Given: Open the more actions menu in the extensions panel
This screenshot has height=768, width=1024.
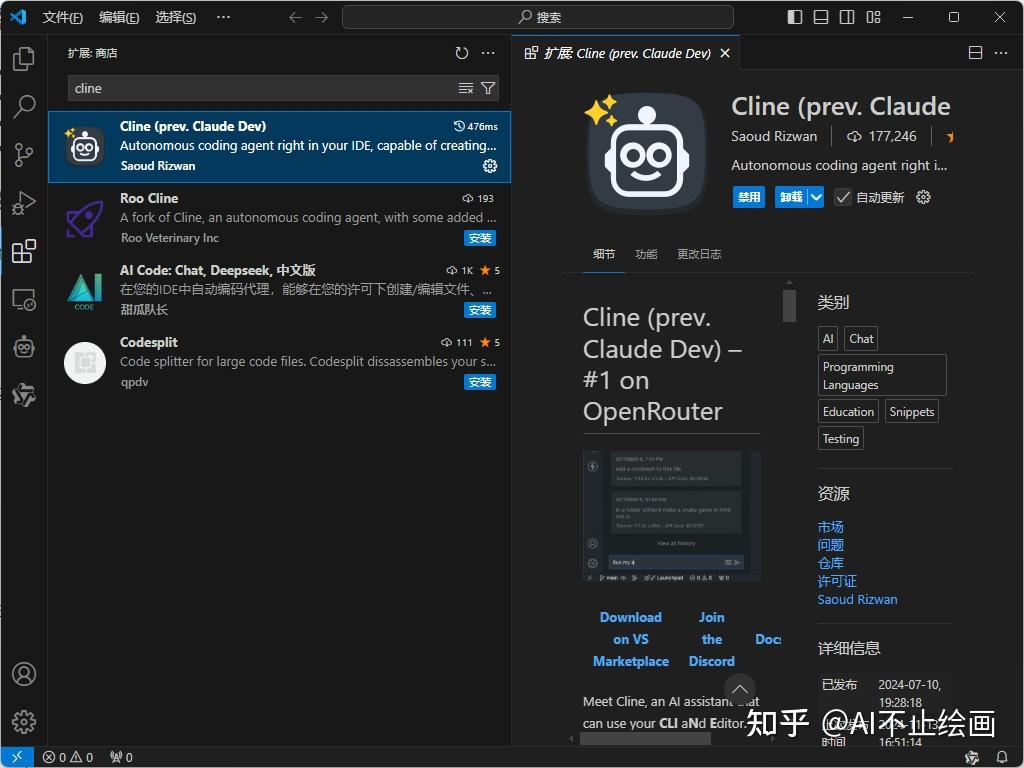Looking at the screenshot, I should pyautogui.click(x=487, y=53).
